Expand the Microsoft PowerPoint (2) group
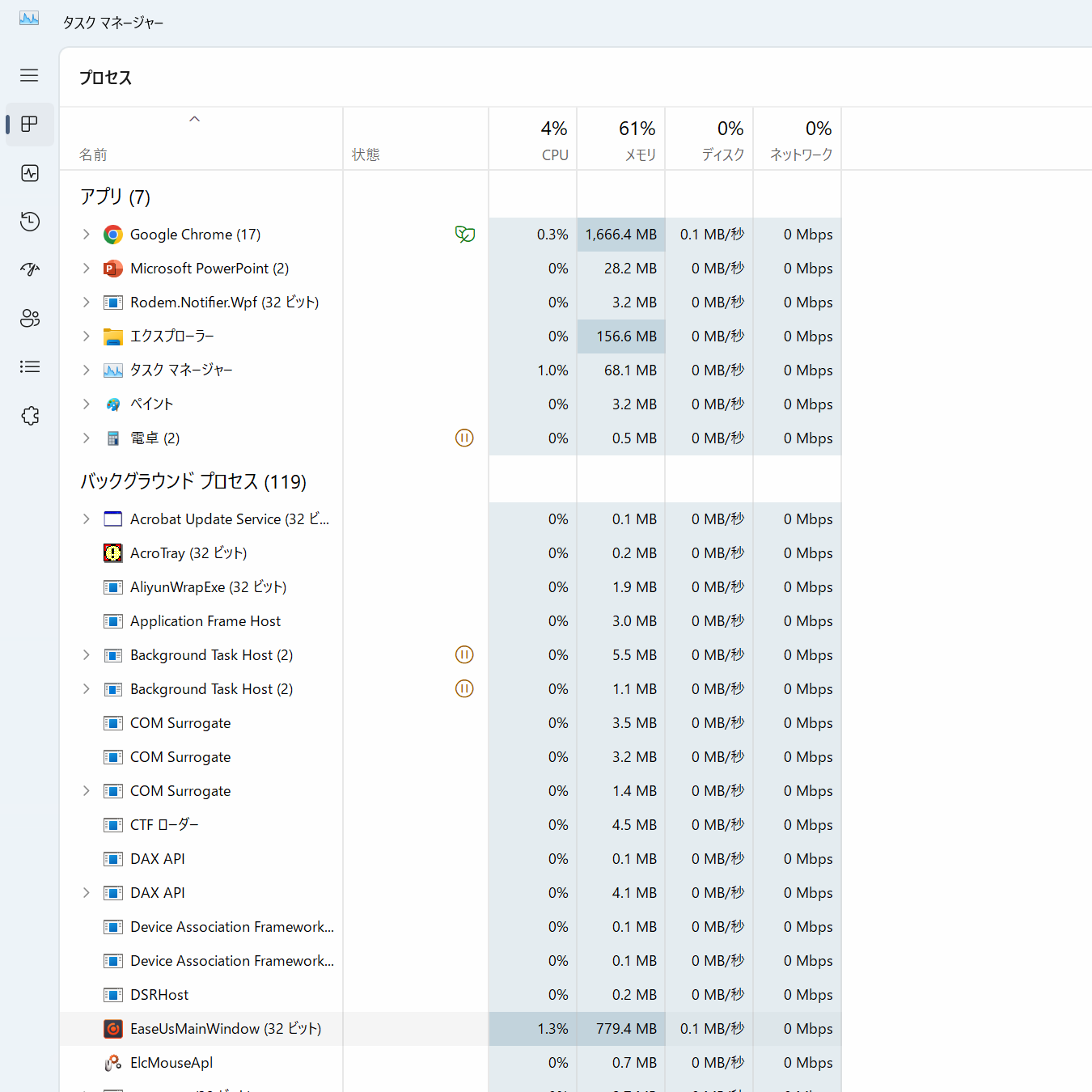This screenshot has height=1092, width=1092. point(86,269)
